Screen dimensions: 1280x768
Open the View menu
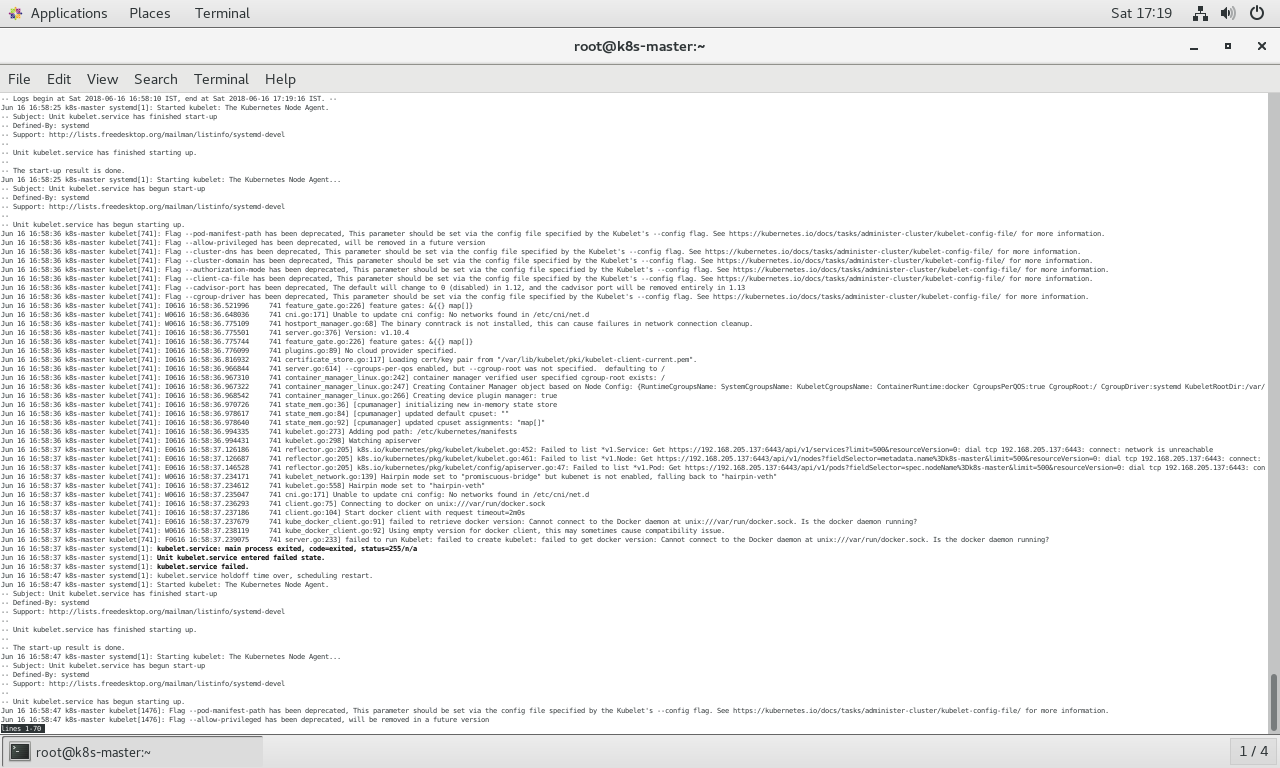point(102,79)
